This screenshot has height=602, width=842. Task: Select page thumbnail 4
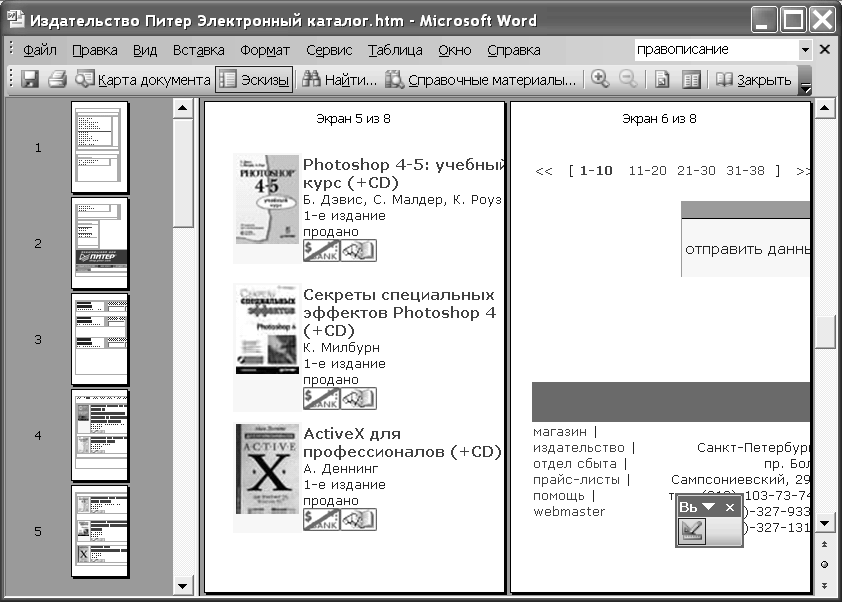click(x=100, y=436)
